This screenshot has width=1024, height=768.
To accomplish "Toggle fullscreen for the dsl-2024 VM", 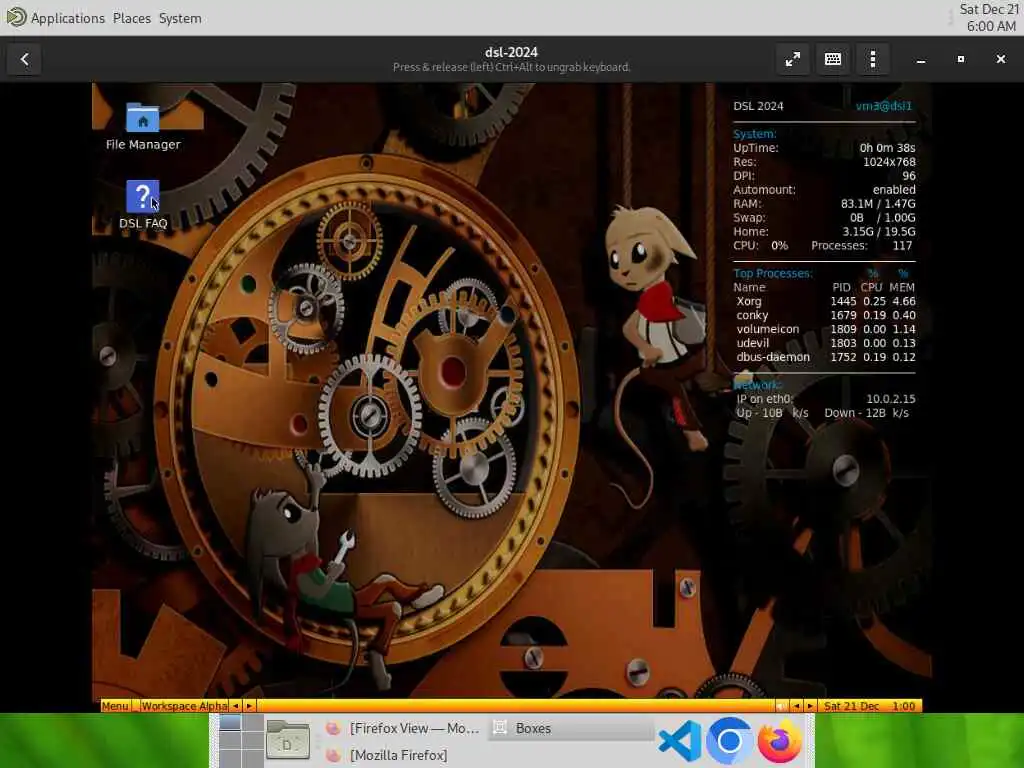I will click(x=793, y=59).
